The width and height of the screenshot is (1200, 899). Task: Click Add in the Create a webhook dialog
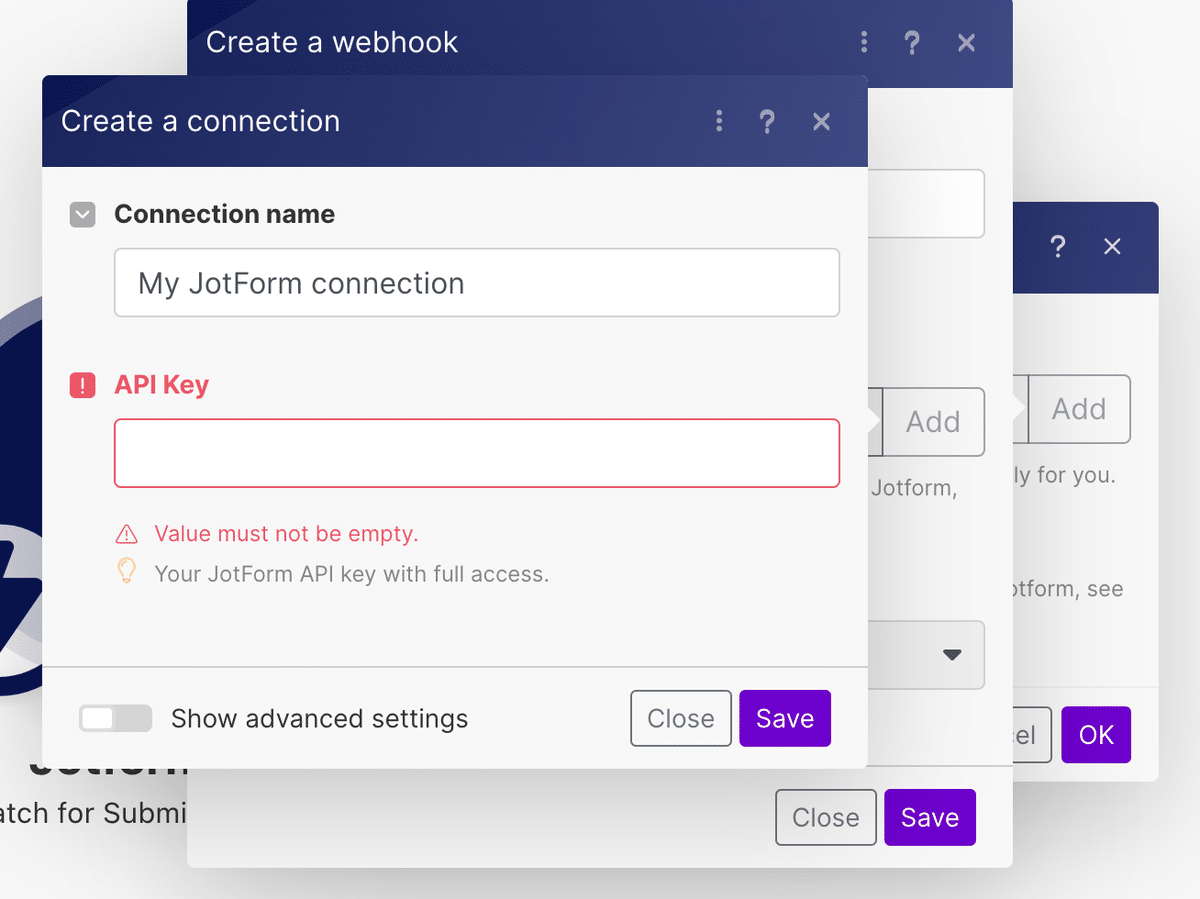[x=933, y=422]
